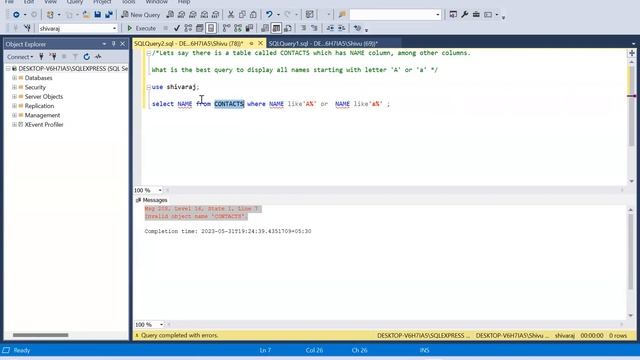The width and height of the screenshot is (640, 360).
Task: Click the Solution Explorer window icon
Action: click(453, 15)
